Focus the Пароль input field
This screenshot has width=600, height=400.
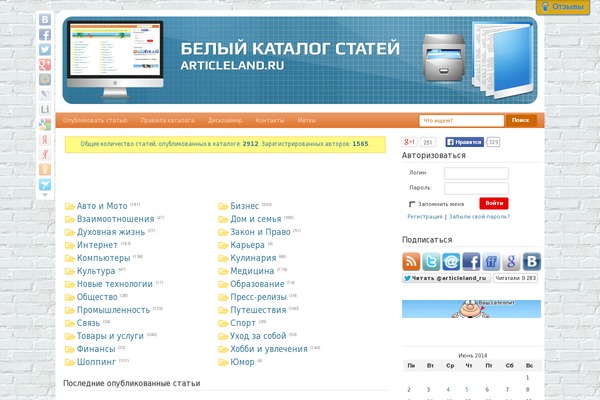(x=476, y=188)
